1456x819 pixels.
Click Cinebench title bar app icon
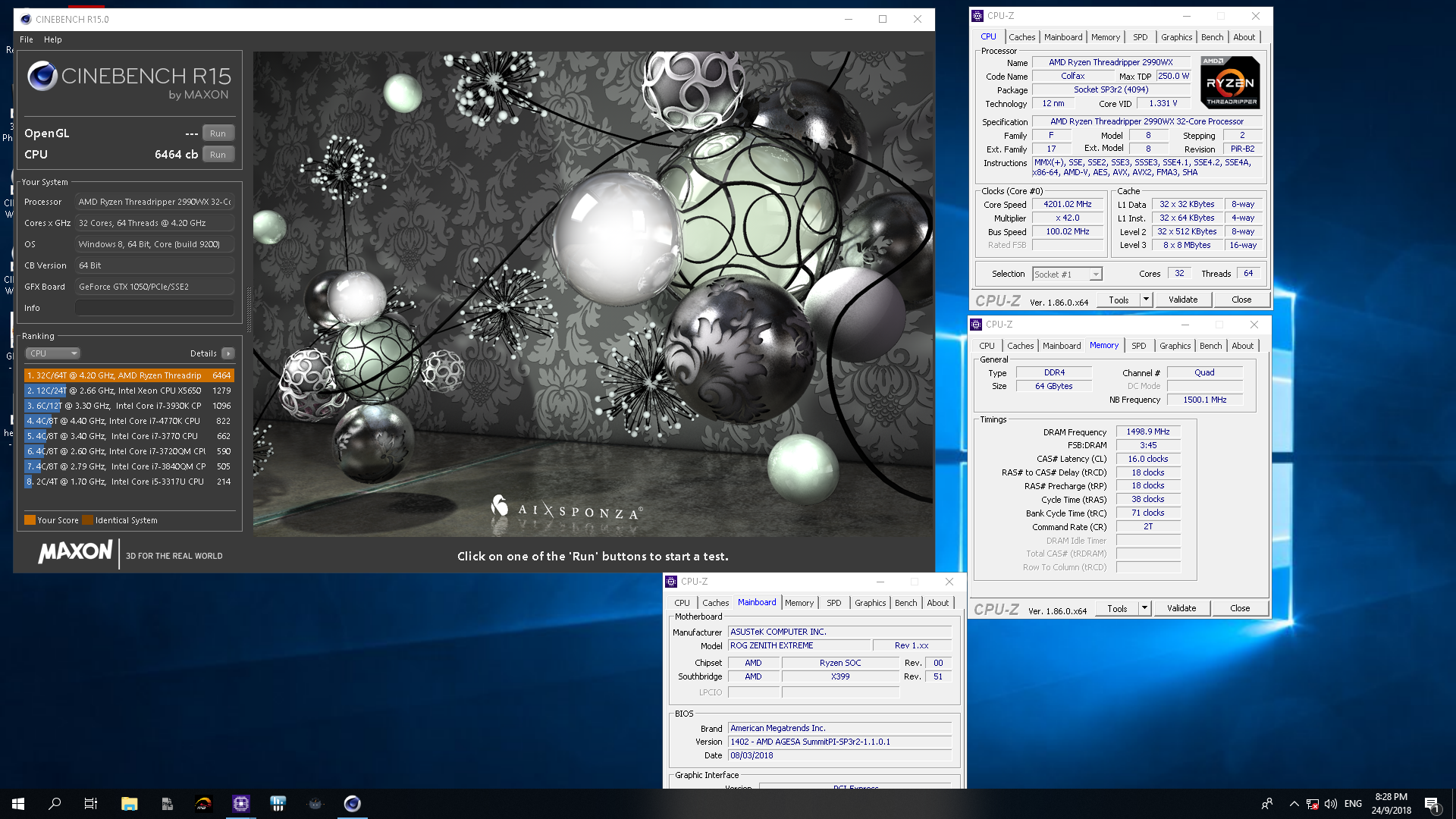[x=26, y=19]
